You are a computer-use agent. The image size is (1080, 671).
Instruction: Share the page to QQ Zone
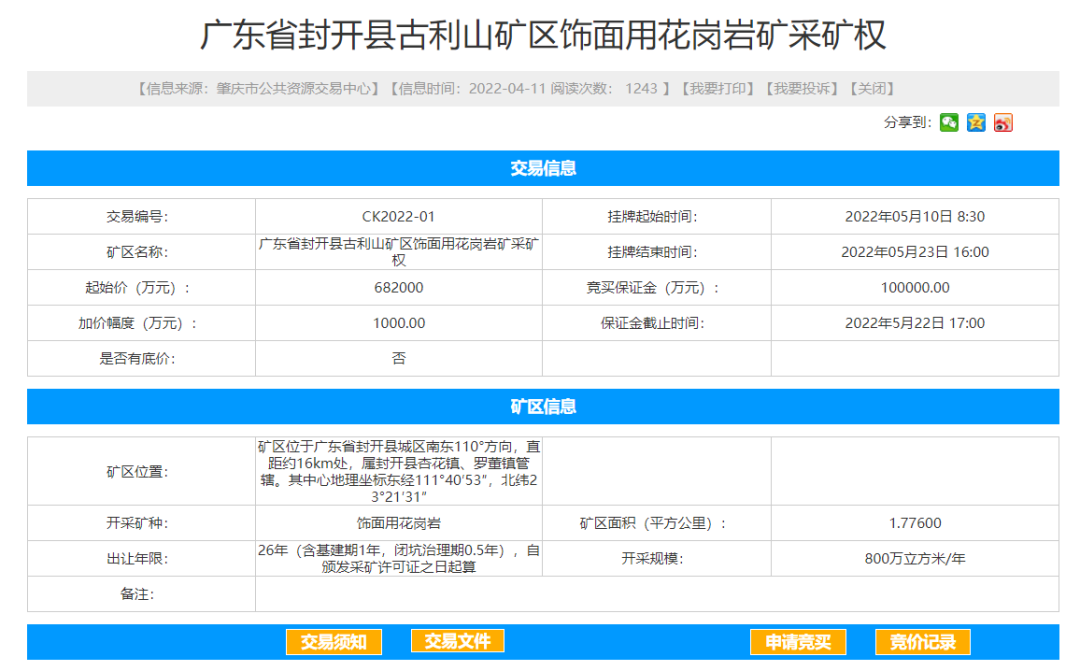[x=976, y=122]
